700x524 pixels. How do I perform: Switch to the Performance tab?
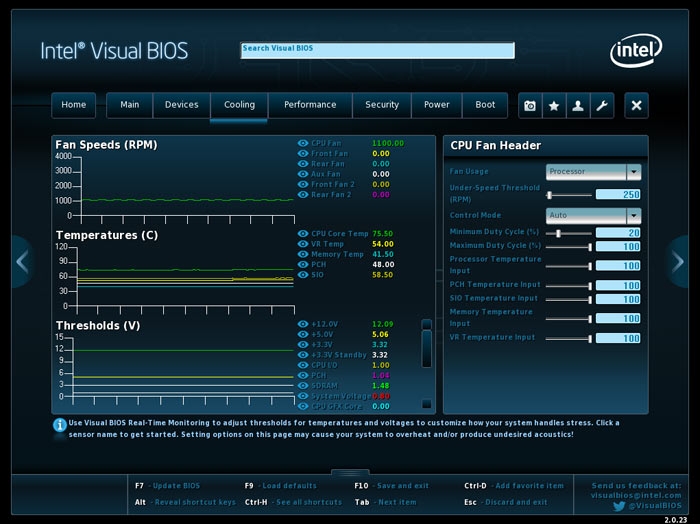pyautogui.click(x=310, y=105)
